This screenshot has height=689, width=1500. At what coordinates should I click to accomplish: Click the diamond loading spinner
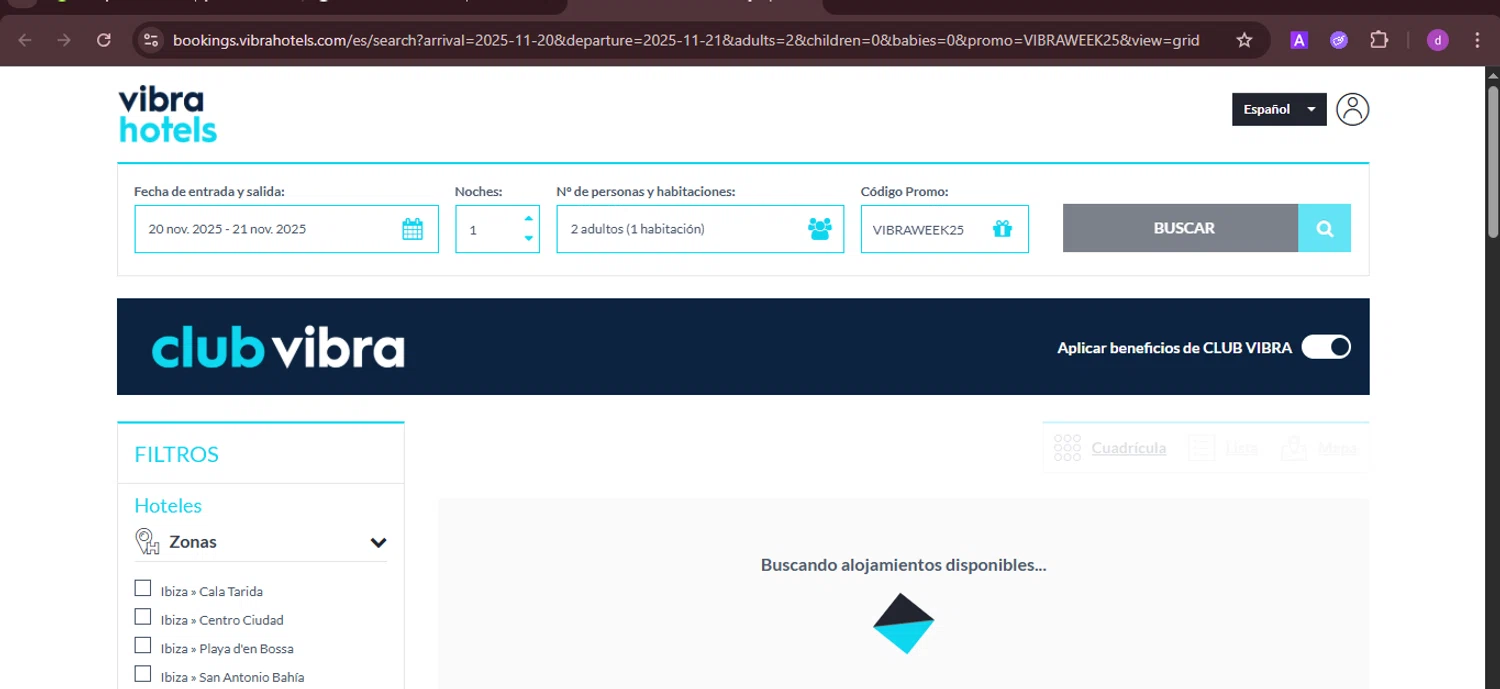903,623
